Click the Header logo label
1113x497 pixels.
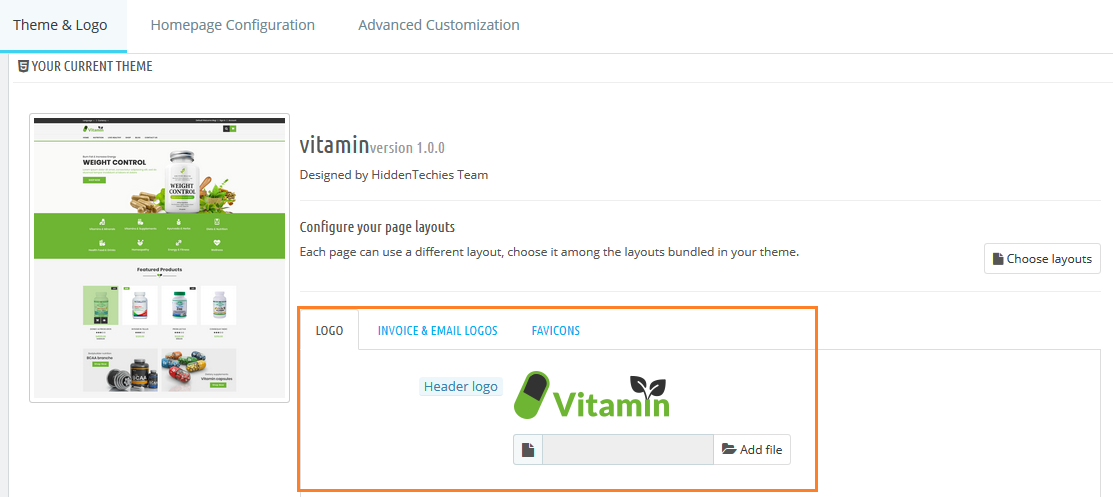(460, 387)
